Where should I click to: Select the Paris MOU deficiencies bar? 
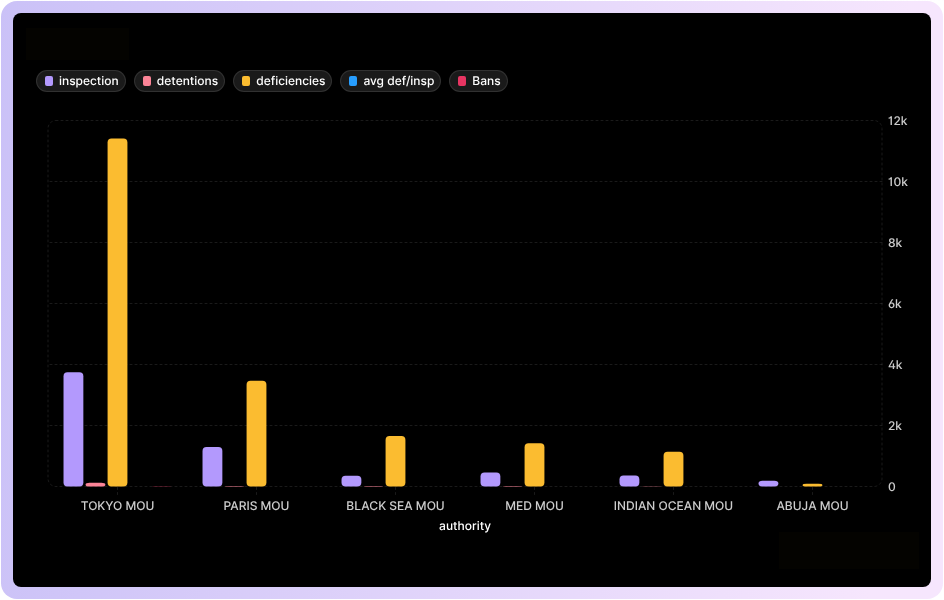tap(256, 433)
